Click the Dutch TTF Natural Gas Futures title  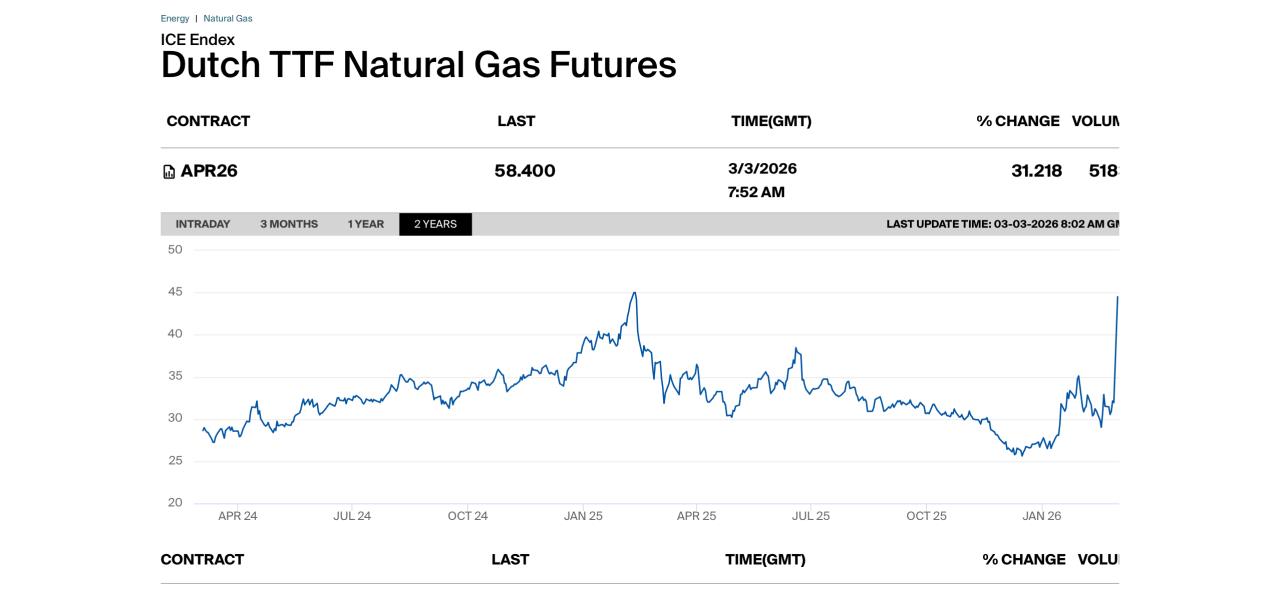coord(418,65)
